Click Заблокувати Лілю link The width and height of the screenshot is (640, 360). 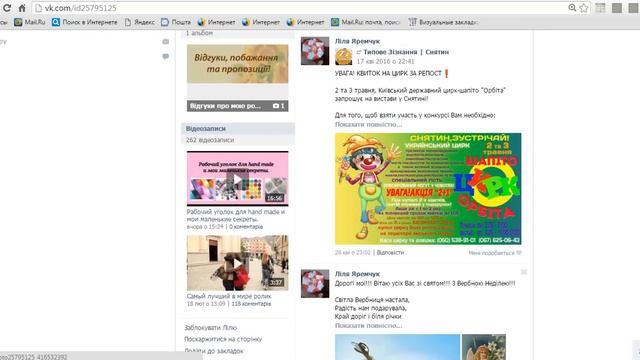tap(211, 328)
